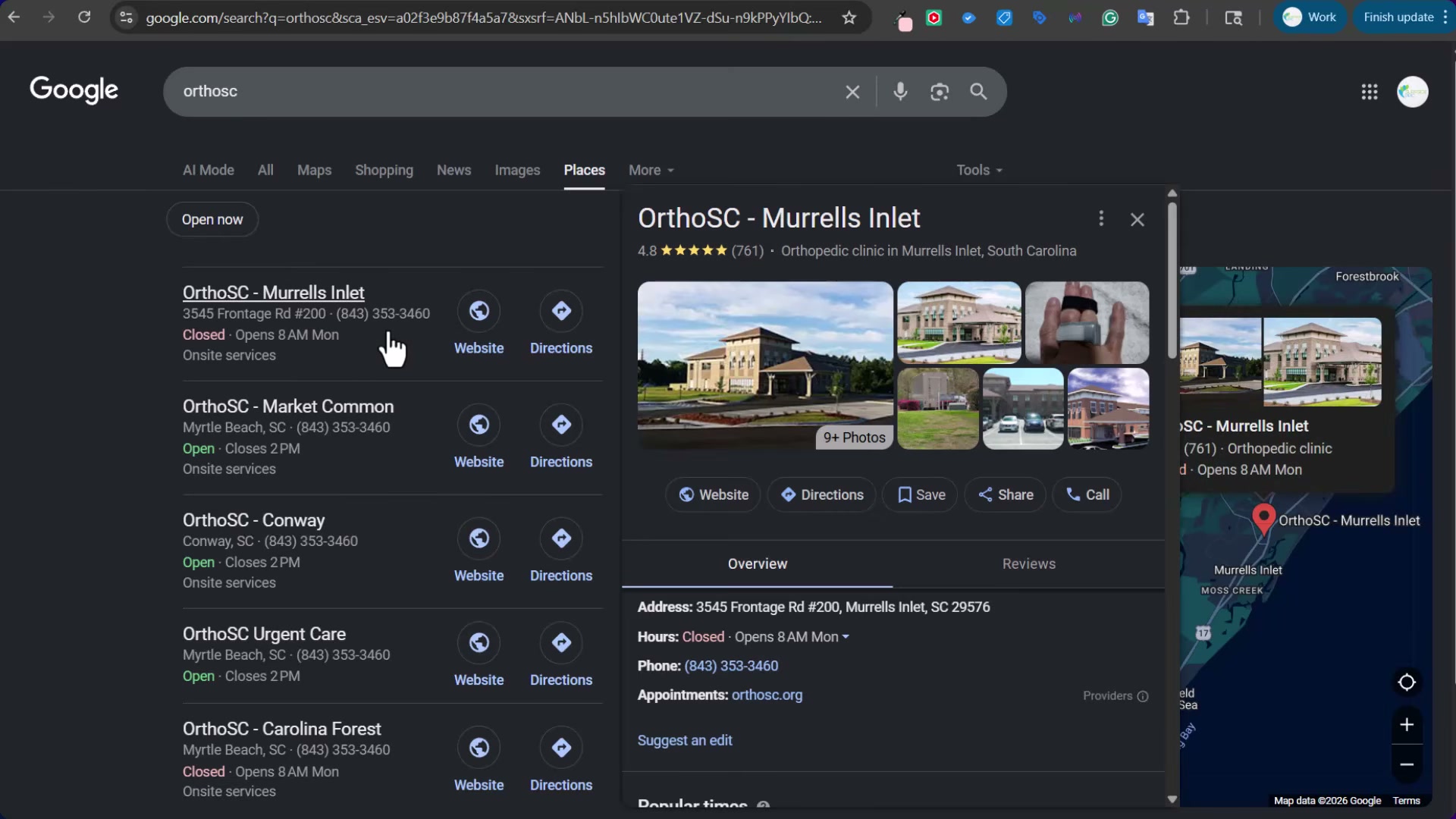Open Website icon for OrthoSC Urgent Care

pos(479,643)
